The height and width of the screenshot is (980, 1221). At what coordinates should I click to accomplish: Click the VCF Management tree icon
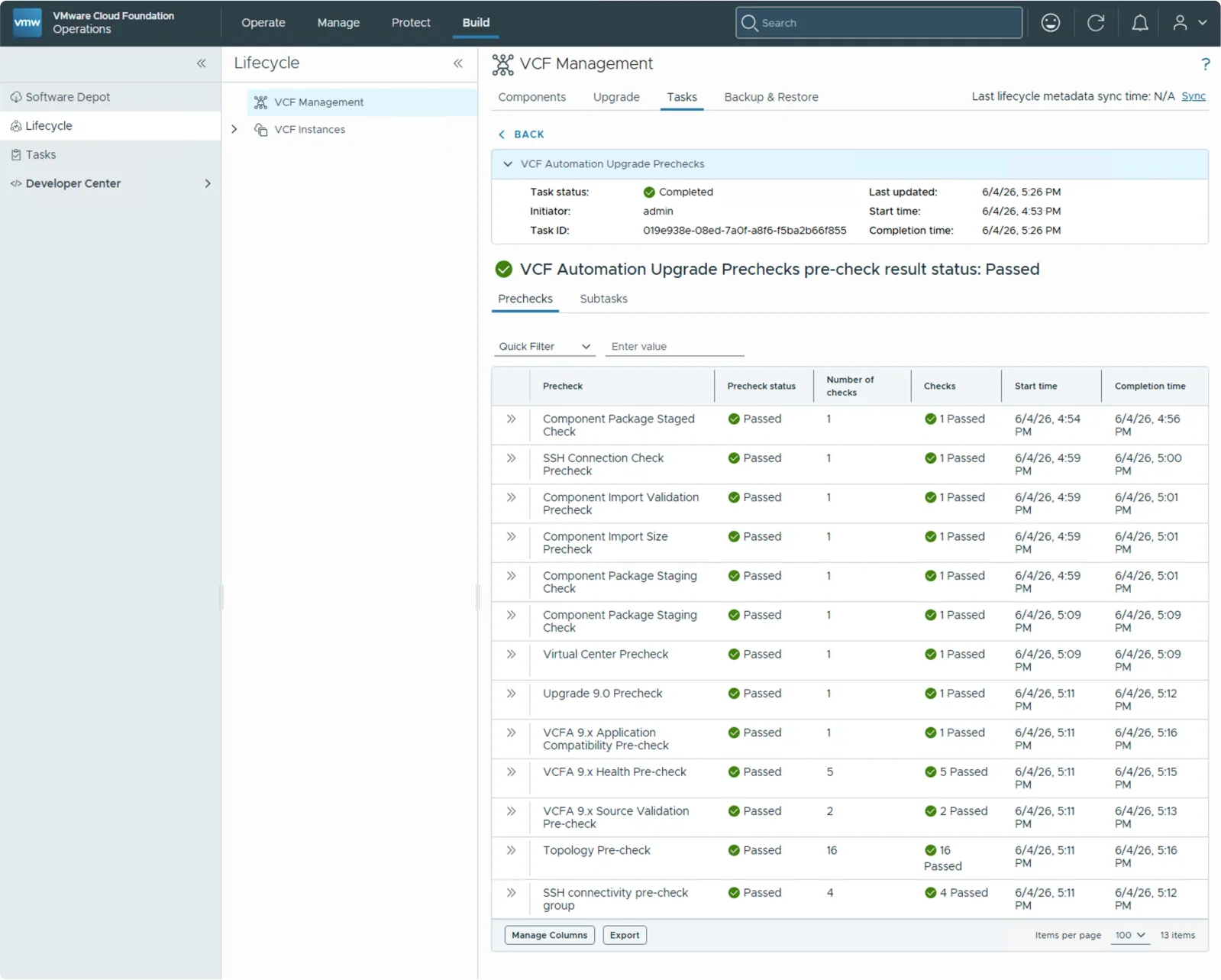(261, 102)
